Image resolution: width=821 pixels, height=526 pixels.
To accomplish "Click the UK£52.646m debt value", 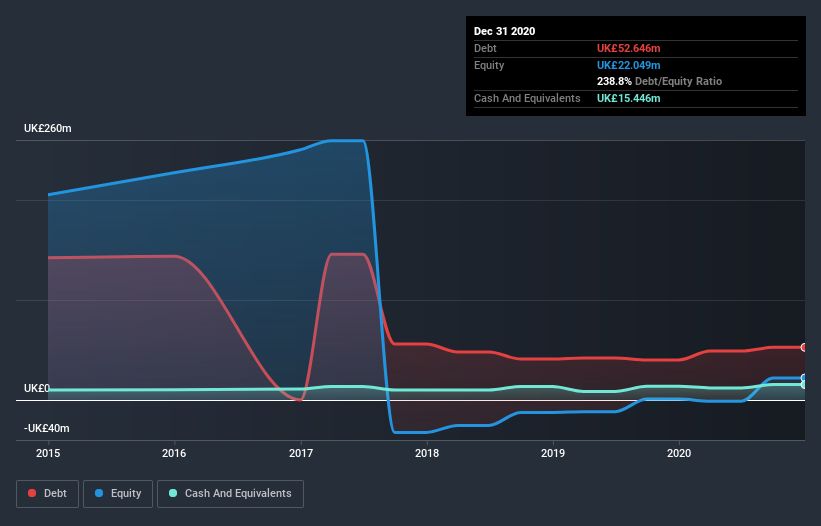I will tap(629, 48).
